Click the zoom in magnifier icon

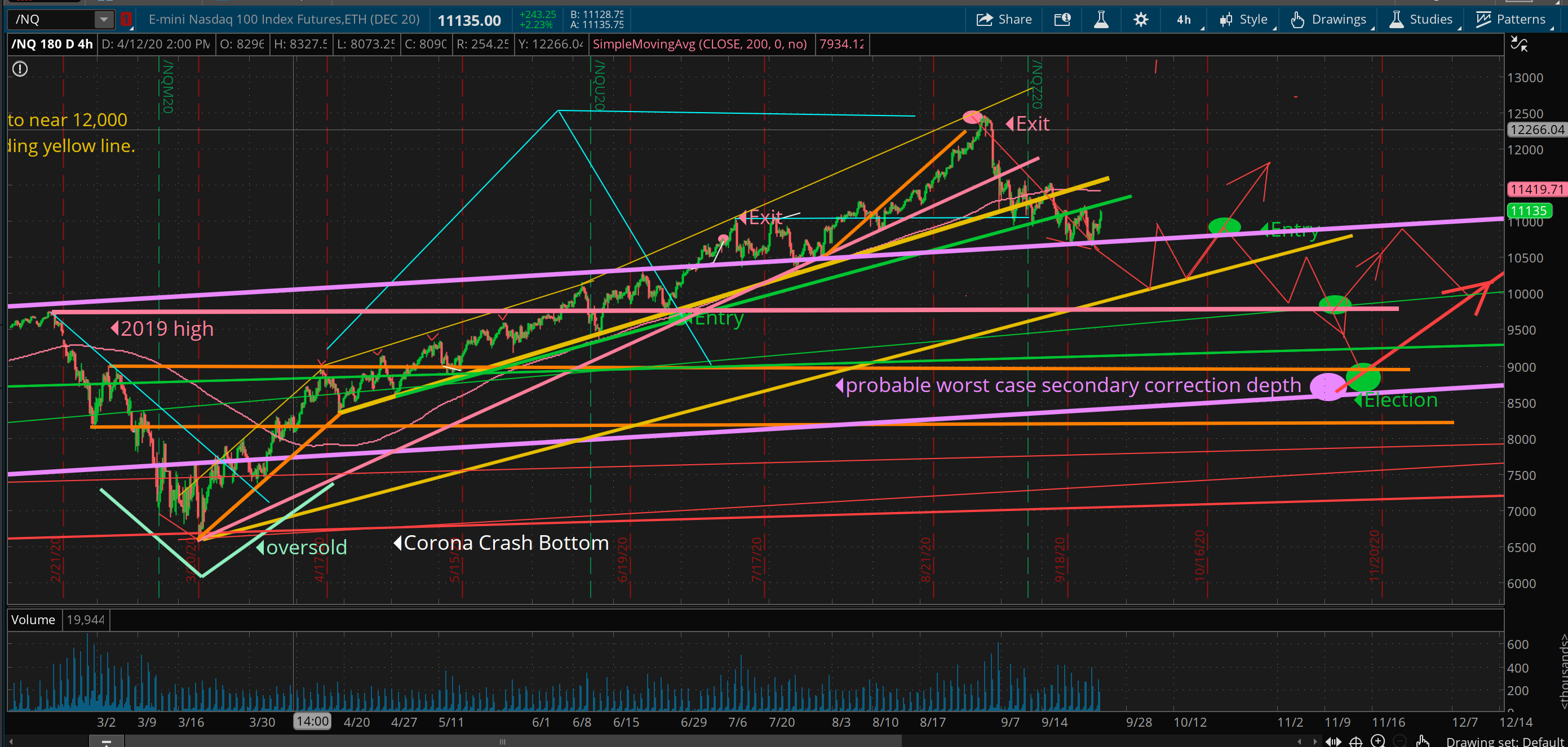[1377, 740]
